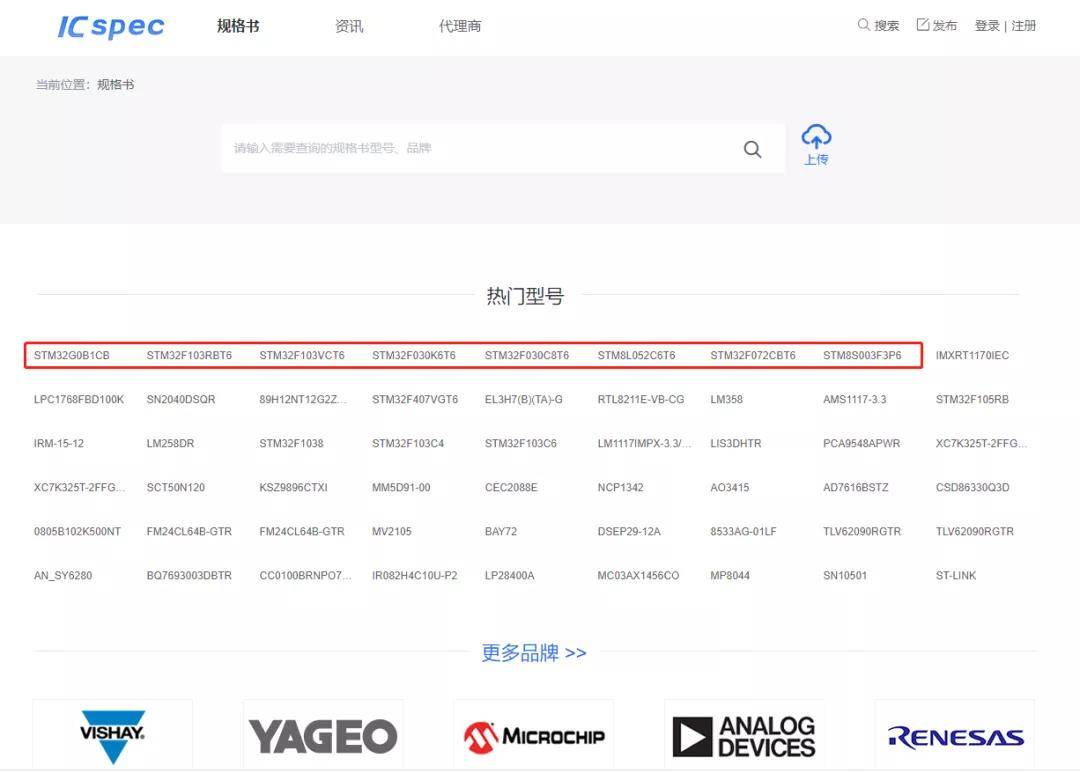Viewport: 1080px width, 773px height.
Task: Switch to the 代理商 navigation tab
Action: click(460, 27)
